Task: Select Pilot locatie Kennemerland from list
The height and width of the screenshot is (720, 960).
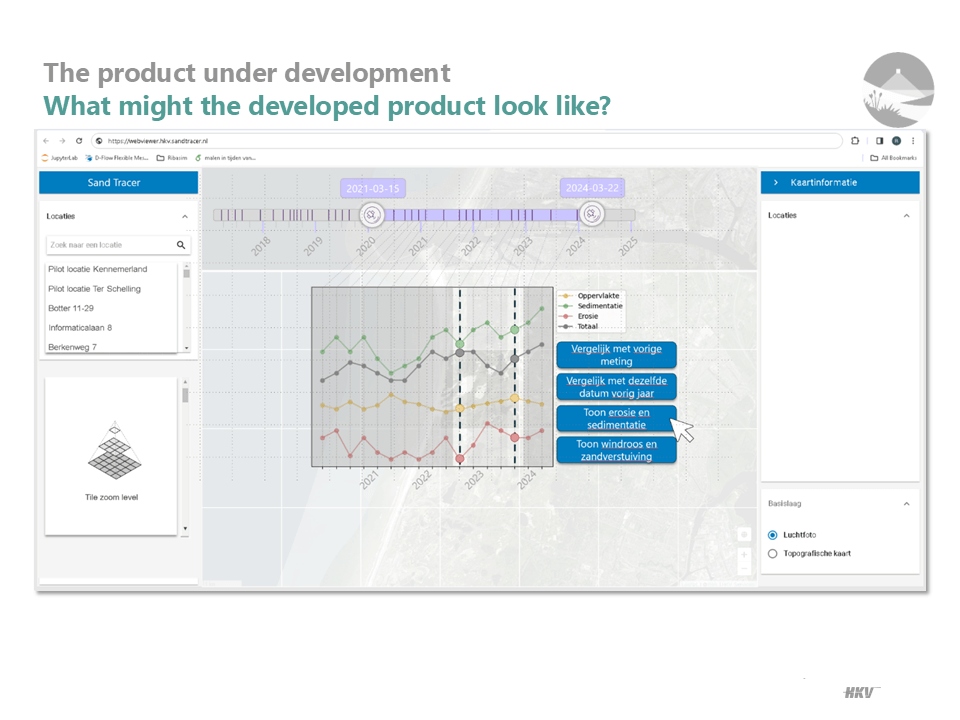Action: 97,269
